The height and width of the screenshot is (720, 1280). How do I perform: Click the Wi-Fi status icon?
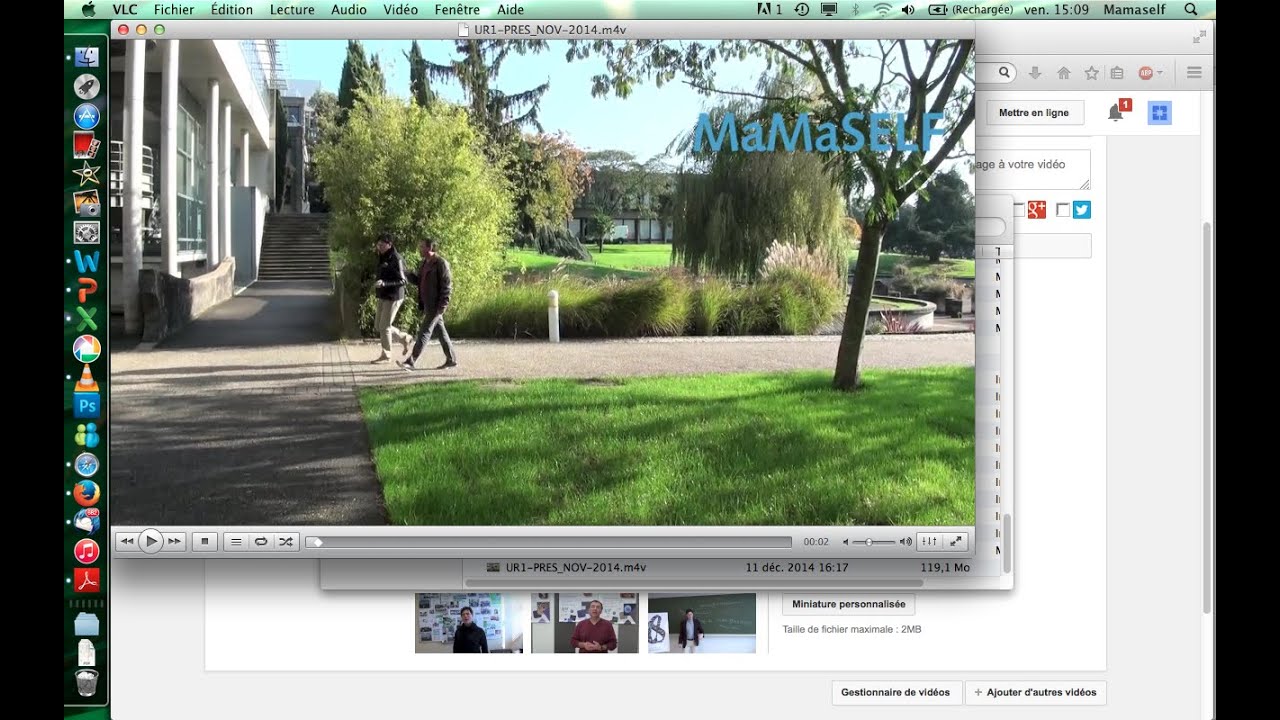point(882,9)
